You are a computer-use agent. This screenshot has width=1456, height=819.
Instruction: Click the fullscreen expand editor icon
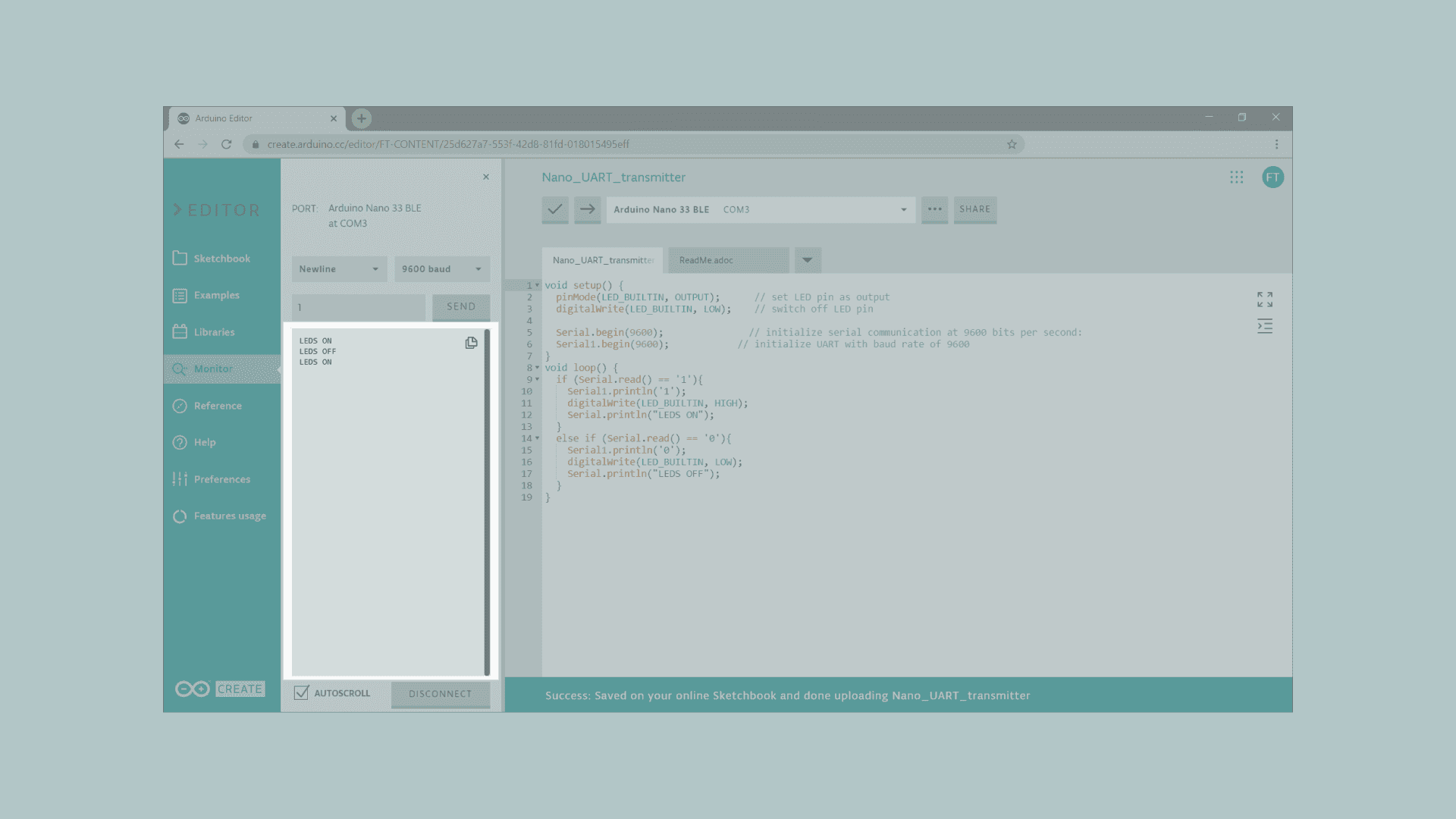coord(1264,300)
